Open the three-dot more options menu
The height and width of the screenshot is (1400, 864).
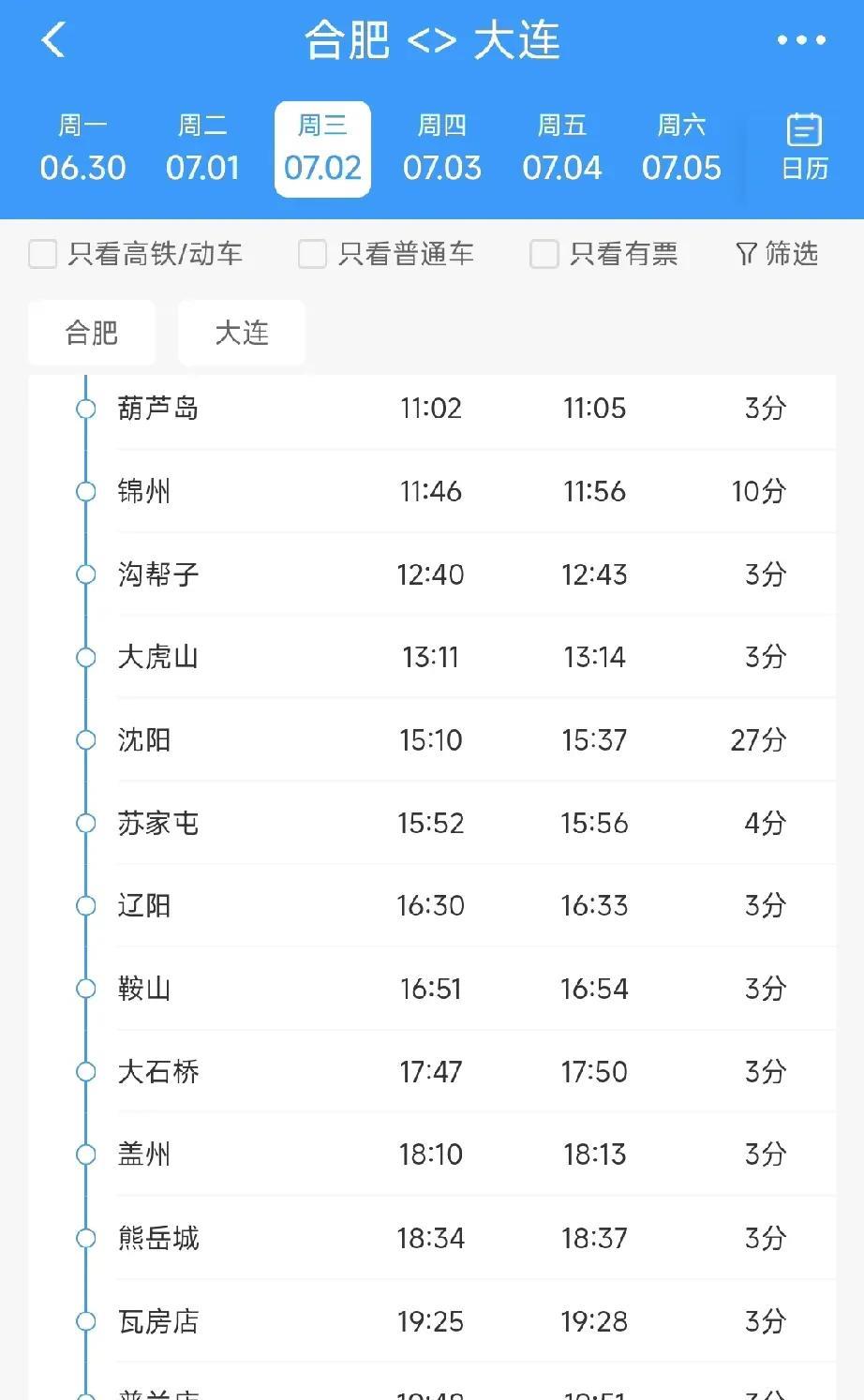pyautogui.click(x=801, y=40)
